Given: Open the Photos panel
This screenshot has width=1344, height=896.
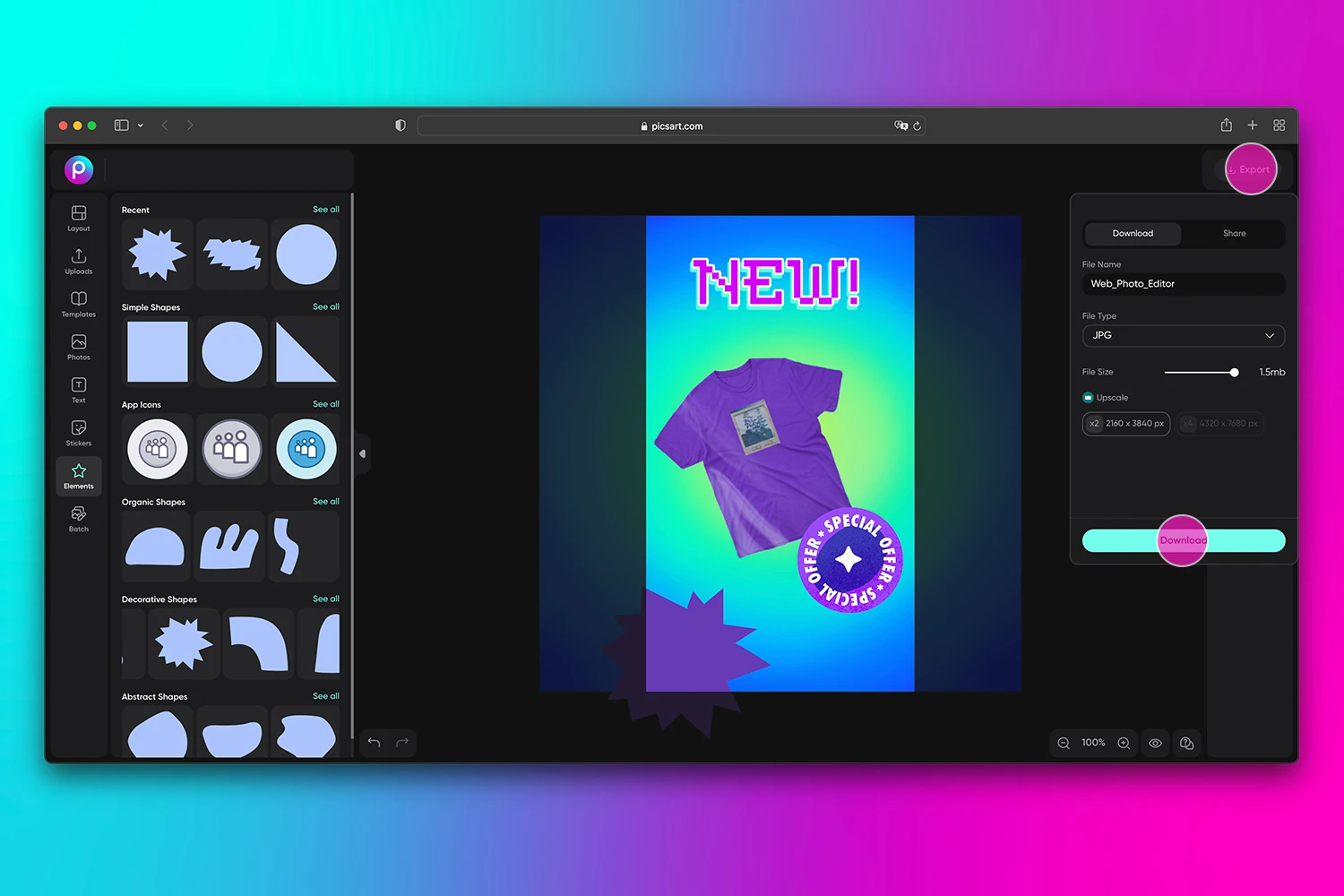Looking at the screenshot, I should (x=78, y=347).
